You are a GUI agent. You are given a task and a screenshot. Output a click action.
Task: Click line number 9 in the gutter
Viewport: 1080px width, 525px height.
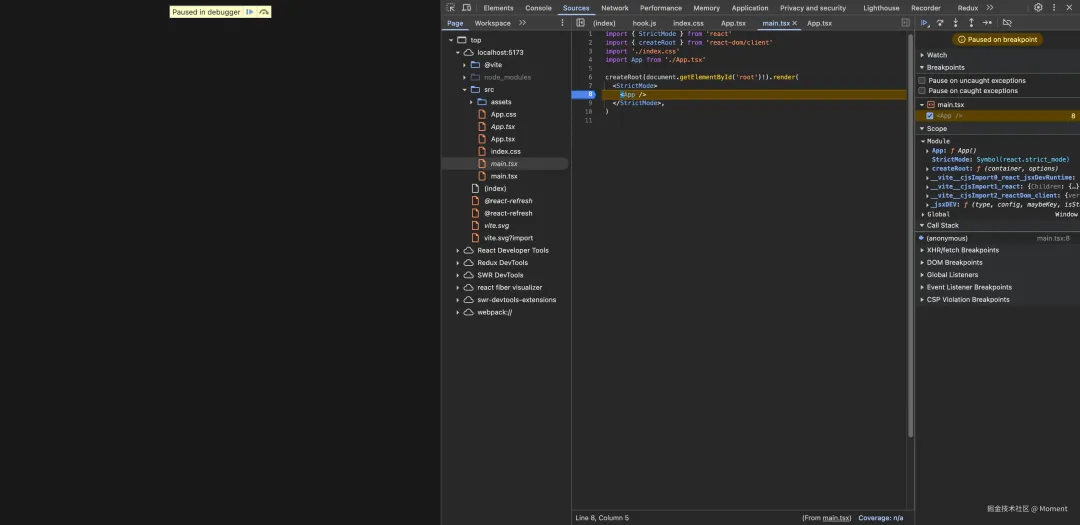pos(590,103)
